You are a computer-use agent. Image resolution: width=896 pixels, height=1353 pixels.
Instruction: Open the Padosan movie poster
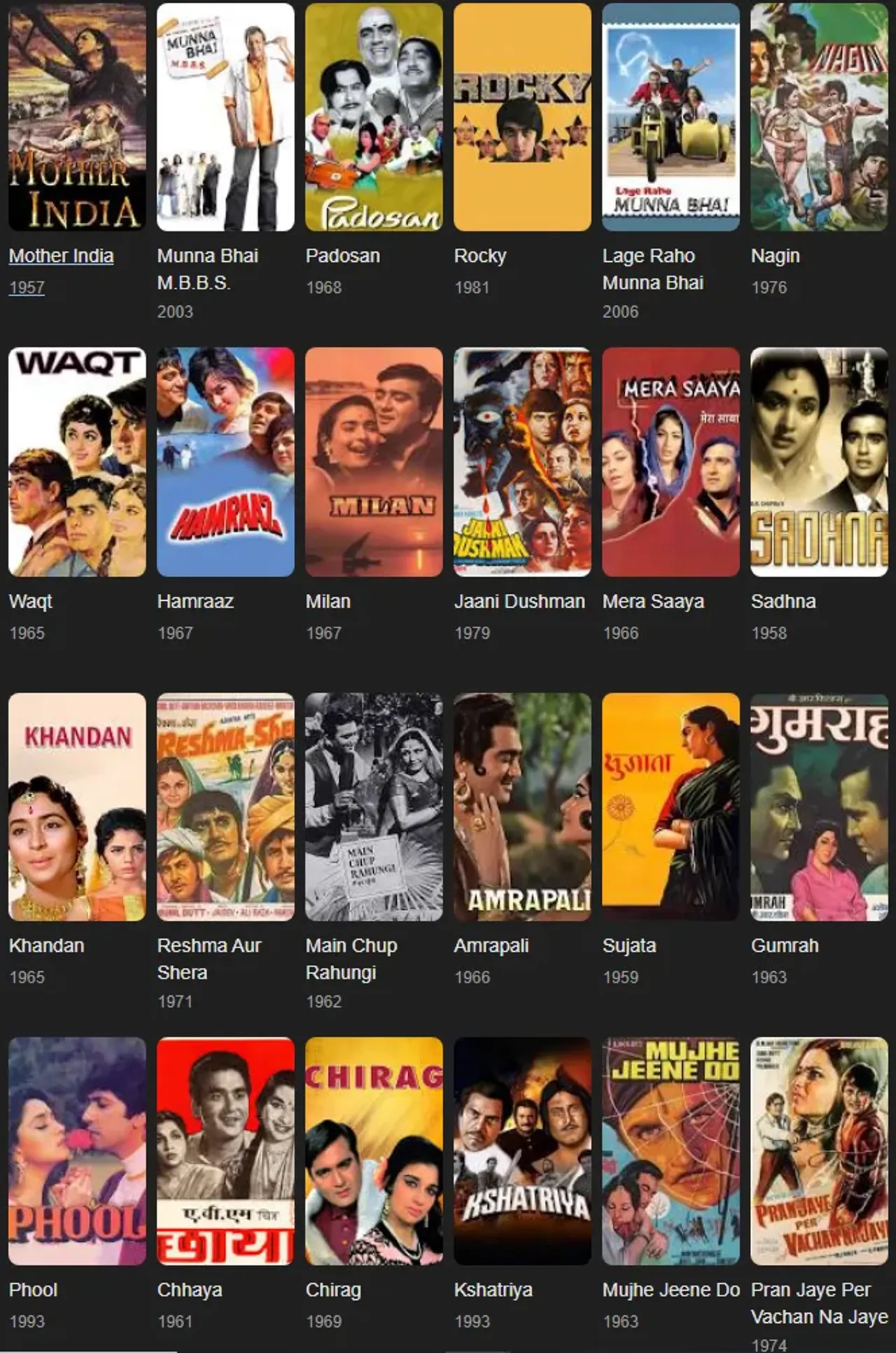coord(374,117)
